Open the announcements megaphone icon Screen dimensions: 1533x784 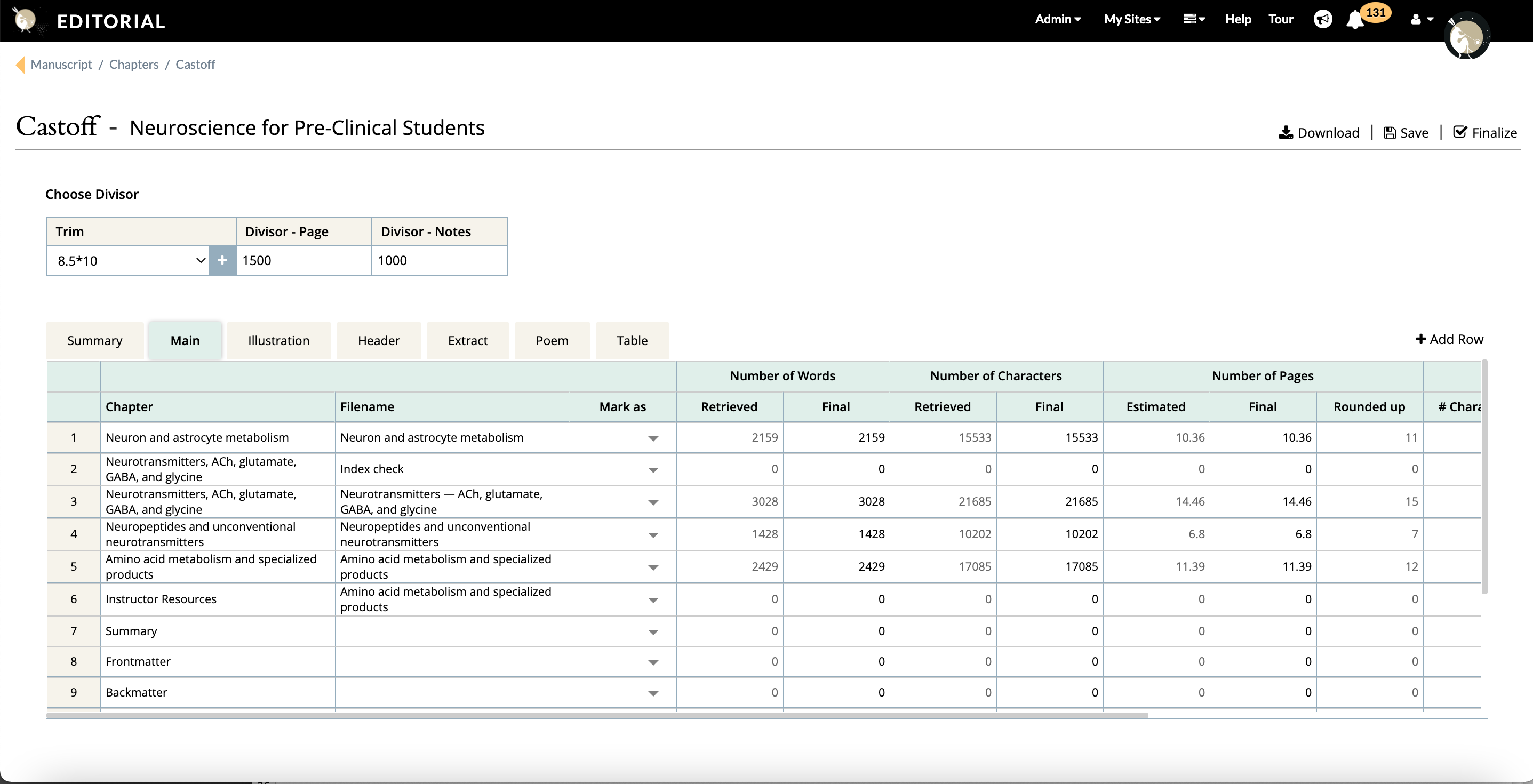point(1322,20)
